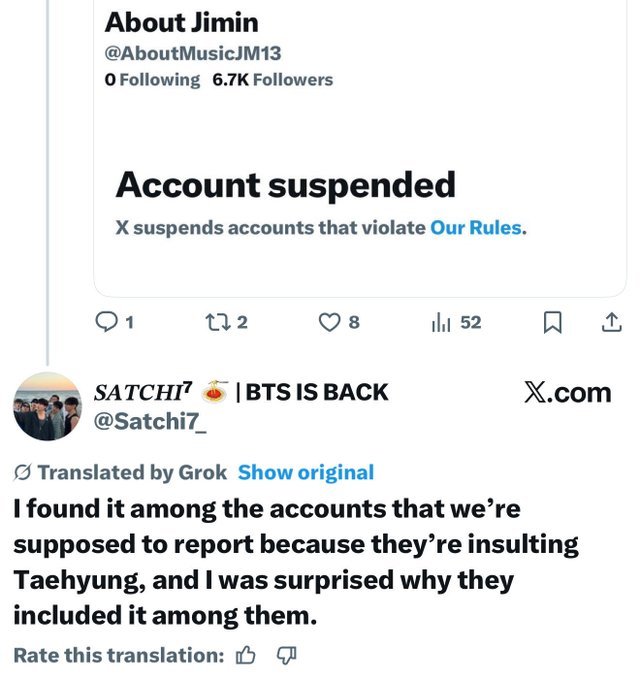
Task: Click the Grok icon beside Translated by
Action: point(22,472)
